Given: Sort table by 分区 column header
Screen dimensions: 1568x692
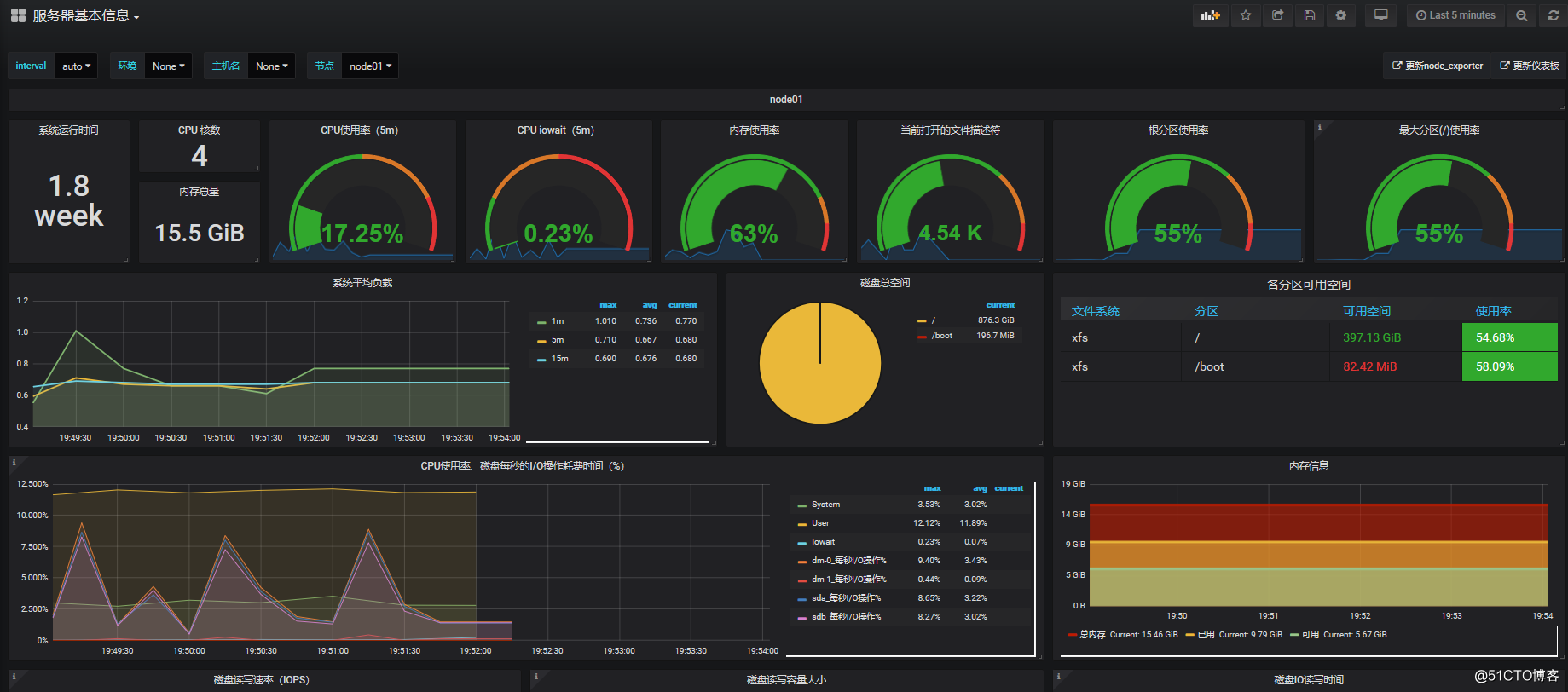Looking at the screenshot, I should (1206, 311).
